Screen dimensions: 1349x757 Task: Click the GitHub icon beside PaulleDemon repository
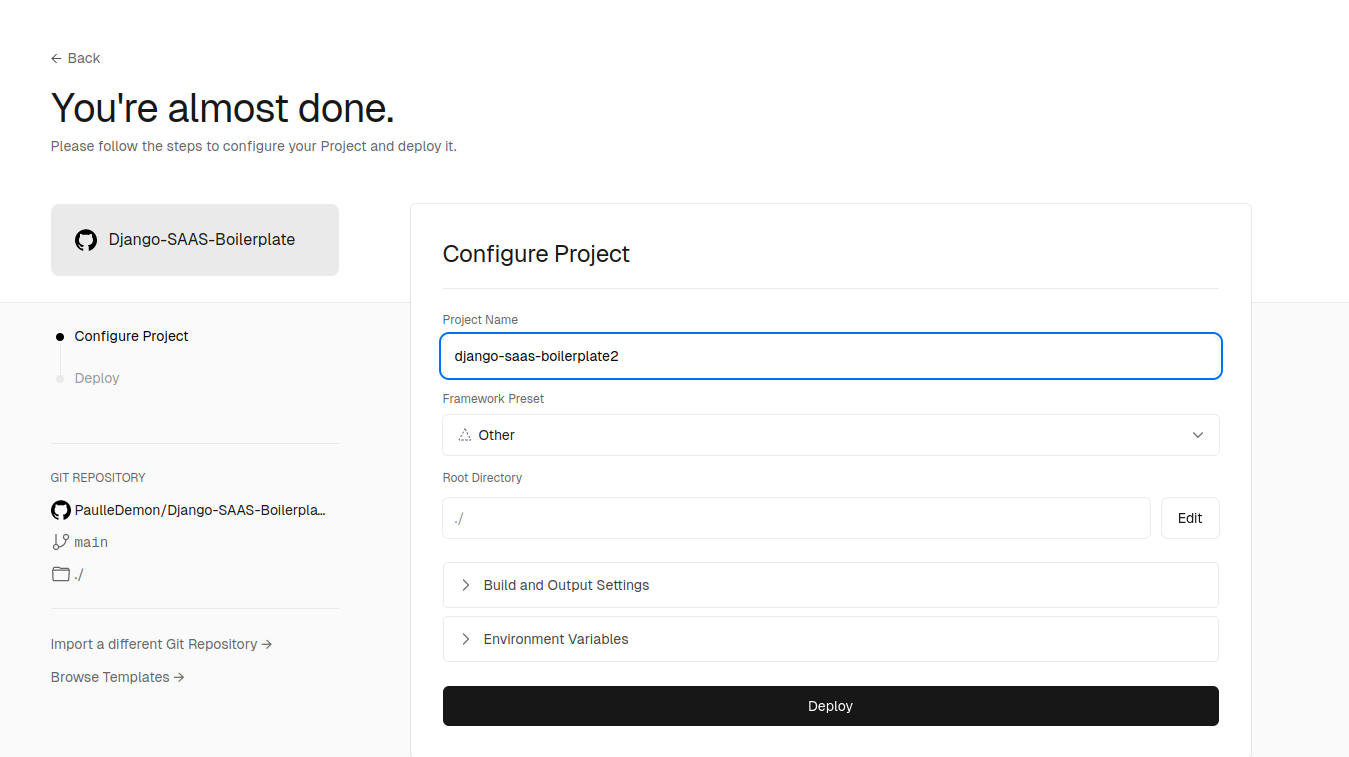coord(60,509)
